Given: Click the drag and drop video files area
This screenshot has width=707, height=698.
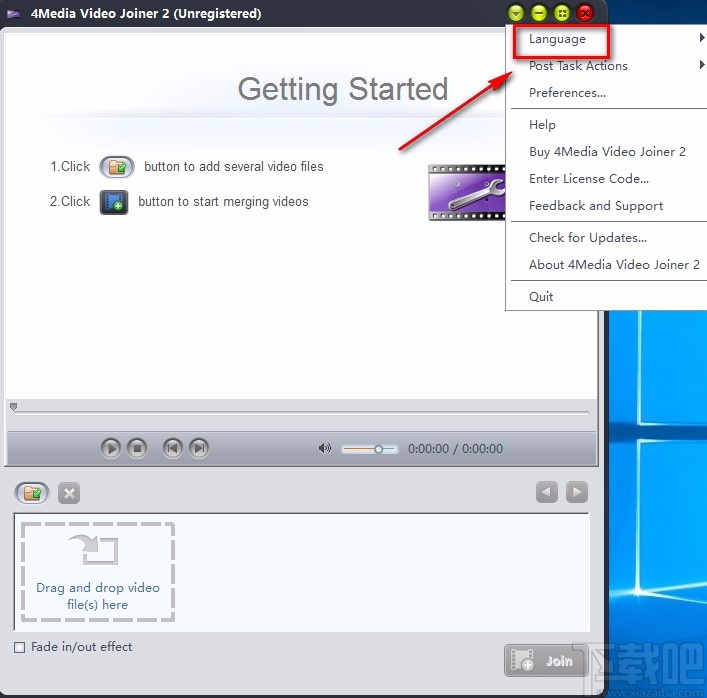Looking at the screenshot, I should pyautogui.click(x=98, y=572).
